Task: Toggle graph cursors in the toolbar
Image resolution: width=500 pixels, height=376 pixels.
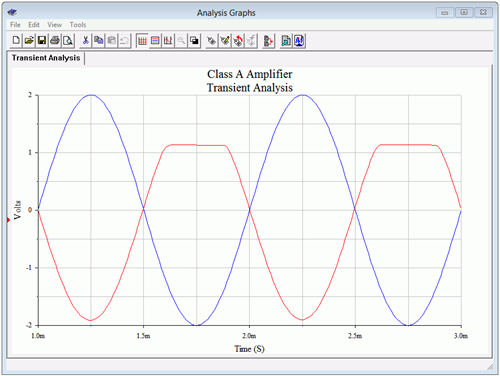Action: [168, 41]
